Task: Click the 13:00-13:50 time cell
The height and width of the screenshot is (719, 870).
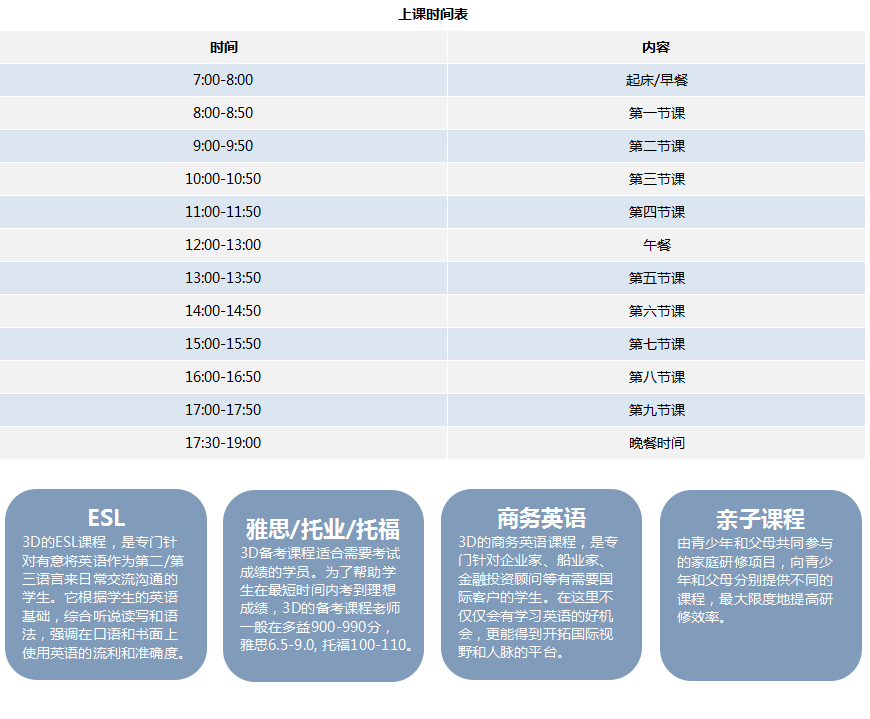Action: tap(224, 278)
